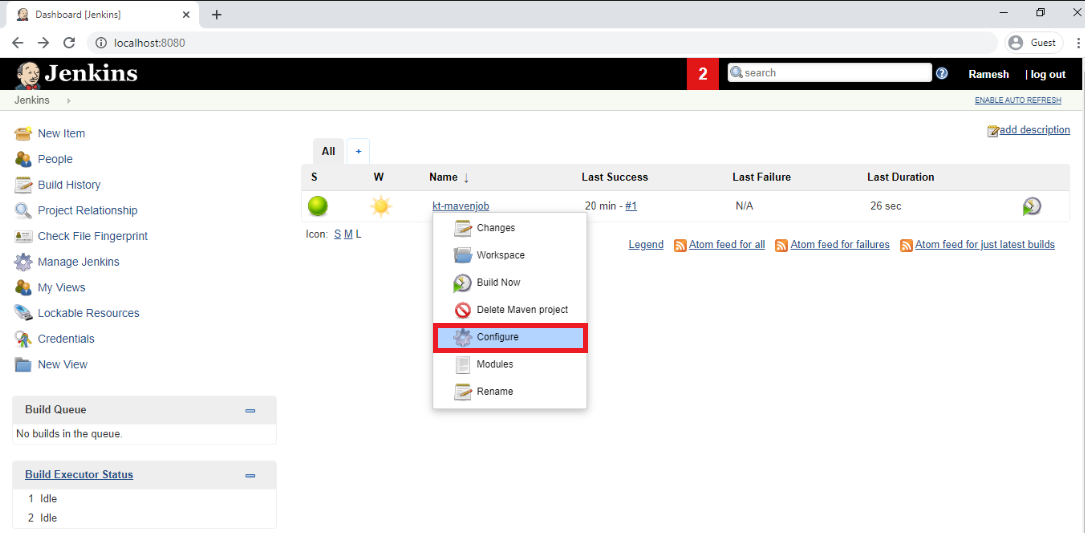Viewport: 1085px width, 533px height.
Task: Click RSS icon for Atom feed for failures
Action: [x=781, y=245]
